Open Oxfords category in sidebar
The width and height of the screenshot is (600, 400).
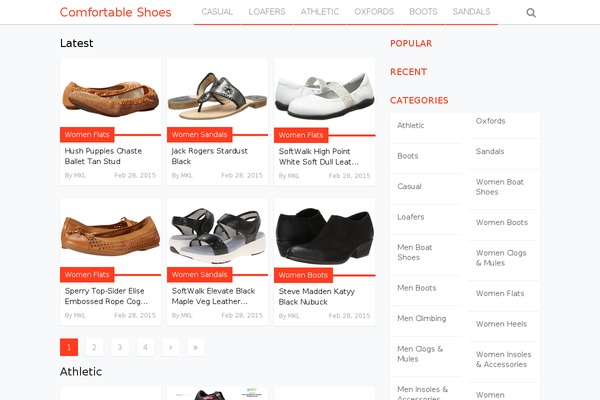point(491,121)
